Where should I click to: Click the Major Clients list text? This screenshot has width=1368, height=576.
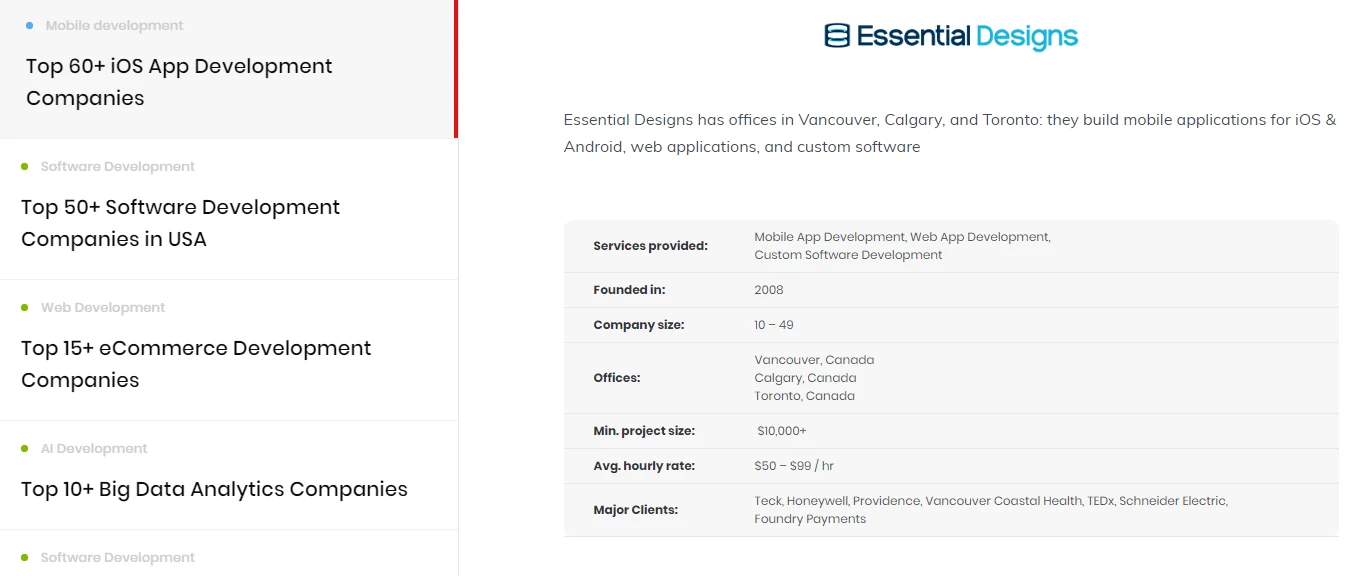click(x=991, y=510)
